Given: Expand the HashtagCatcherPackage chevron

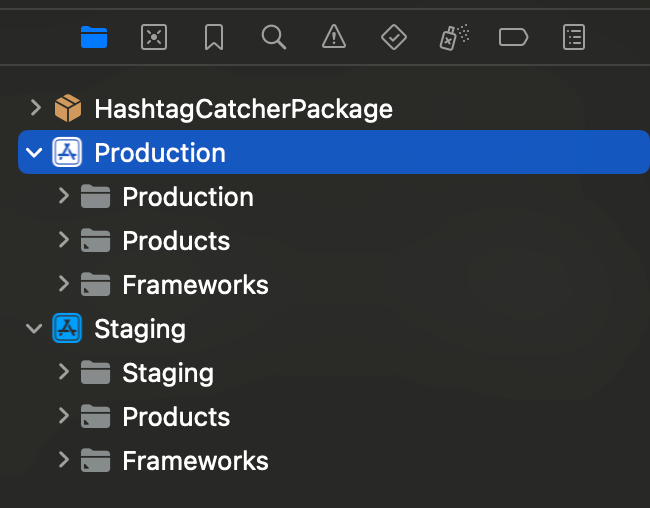Looking at the screenshot, I should tap(36, 108).
